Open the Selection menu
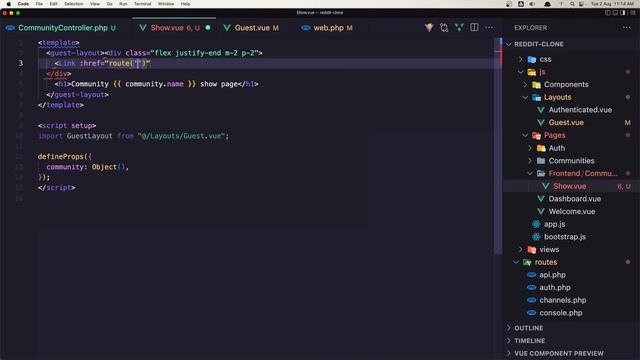Viewport: 640px width, 360px height. [x=73, y=4]
